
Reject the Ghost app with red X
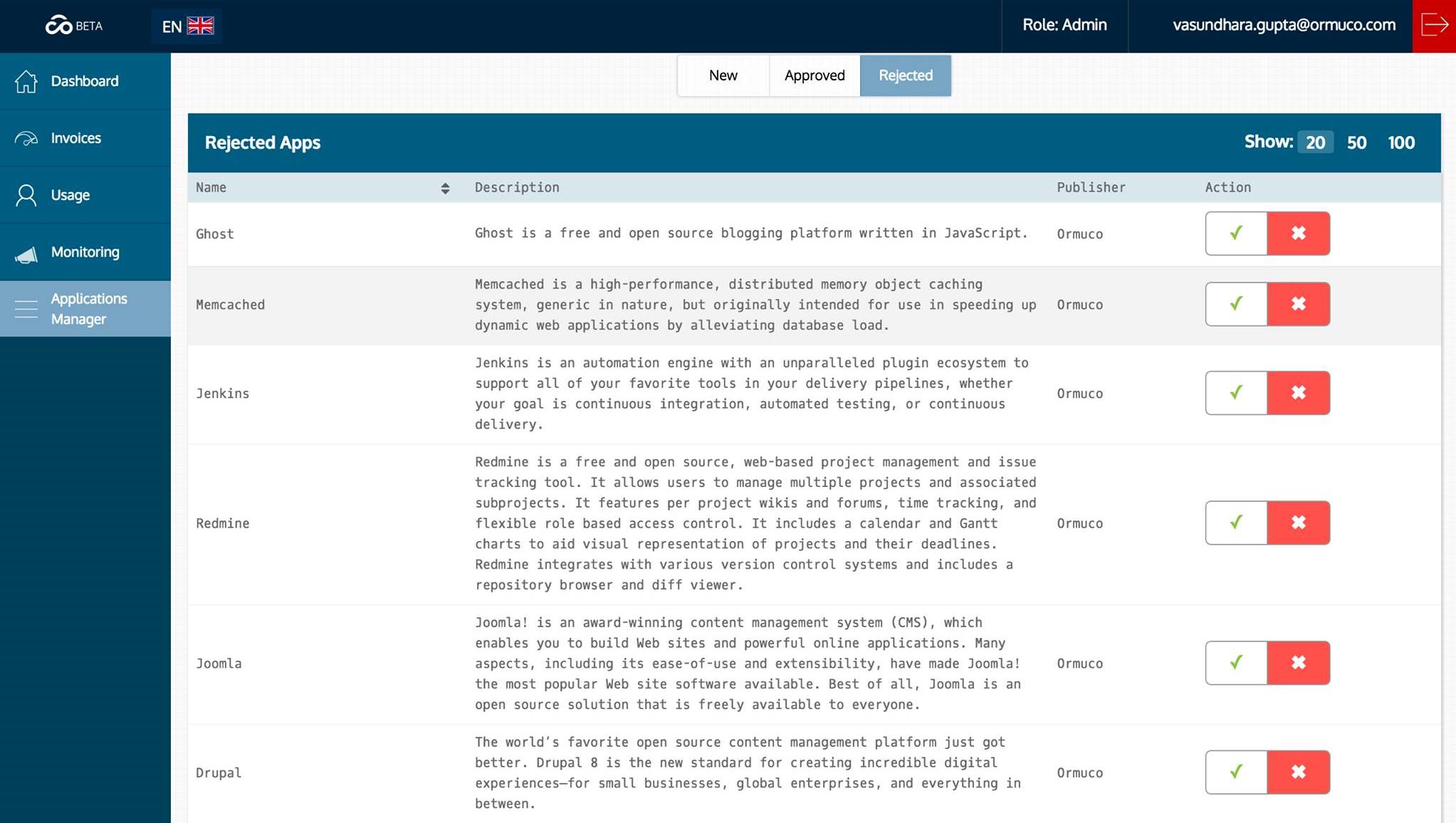(1299, 234)
